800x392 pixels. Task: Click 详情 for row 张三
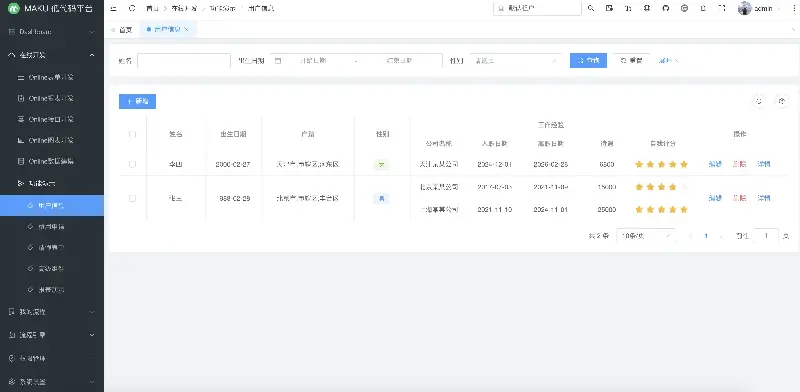[764, 198]
